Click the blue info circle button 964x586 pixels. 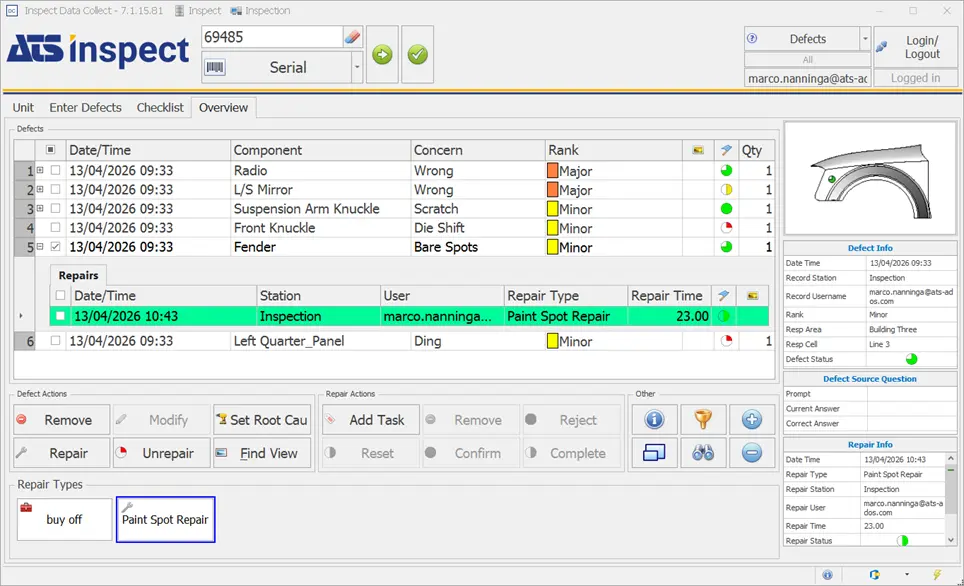coord(654,419)
